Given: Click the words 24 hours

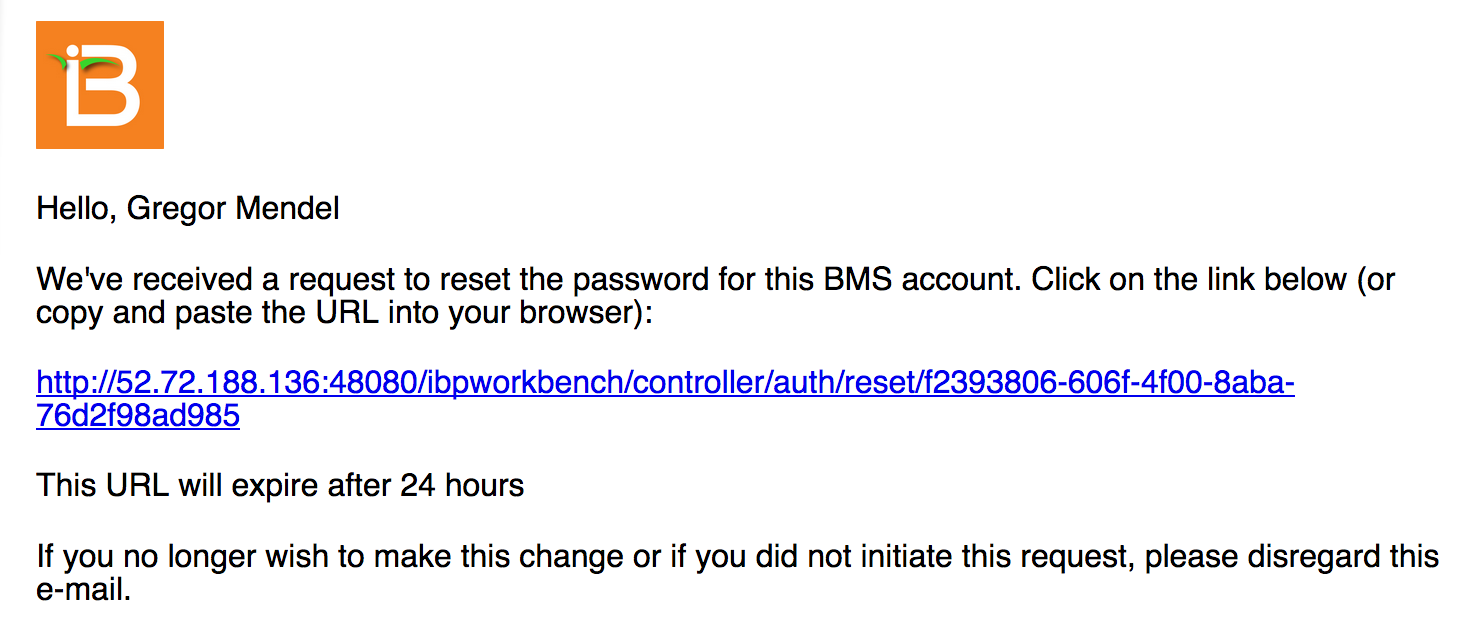Looking at the screenshot, I should pyautogui.click(x=462, y=486).
